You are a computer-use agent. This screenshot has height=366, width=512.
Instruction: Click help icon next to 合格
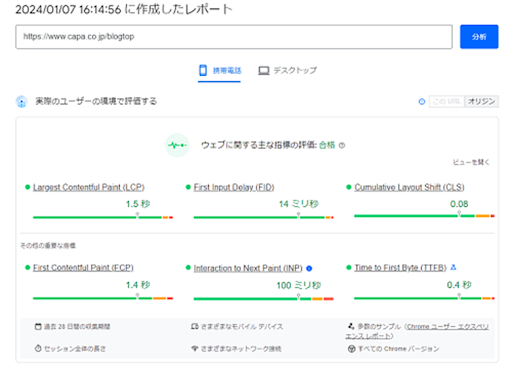(x=342, y=145)
